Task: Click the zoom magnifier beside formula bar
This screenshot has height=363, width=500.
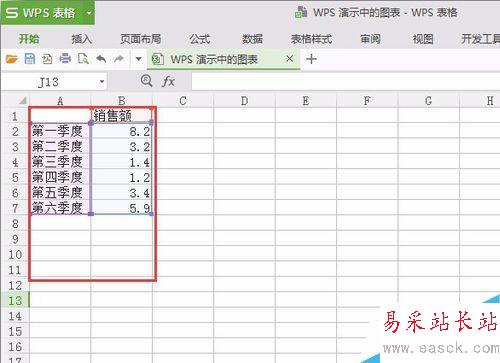Action: [x=146, y=81]
